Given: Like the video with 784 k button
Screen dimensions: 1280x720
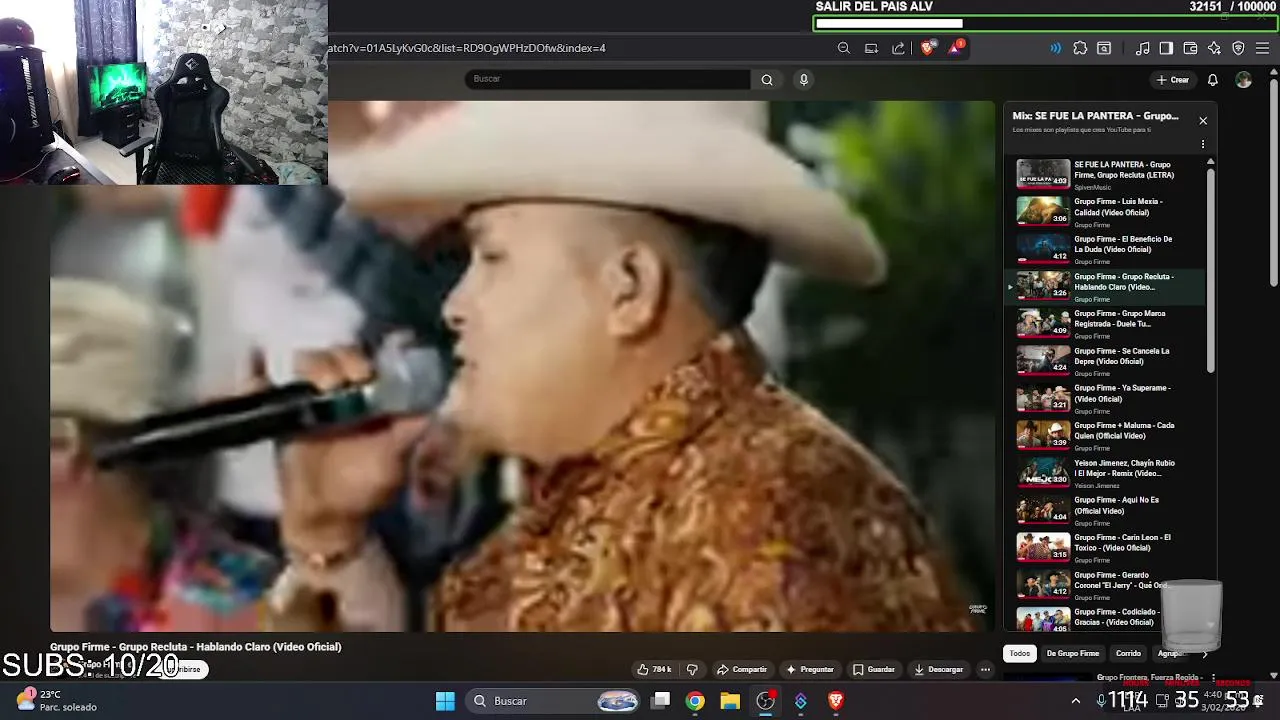Looking at the screenshot, I should pyautogui.click(x=655, y=669).
